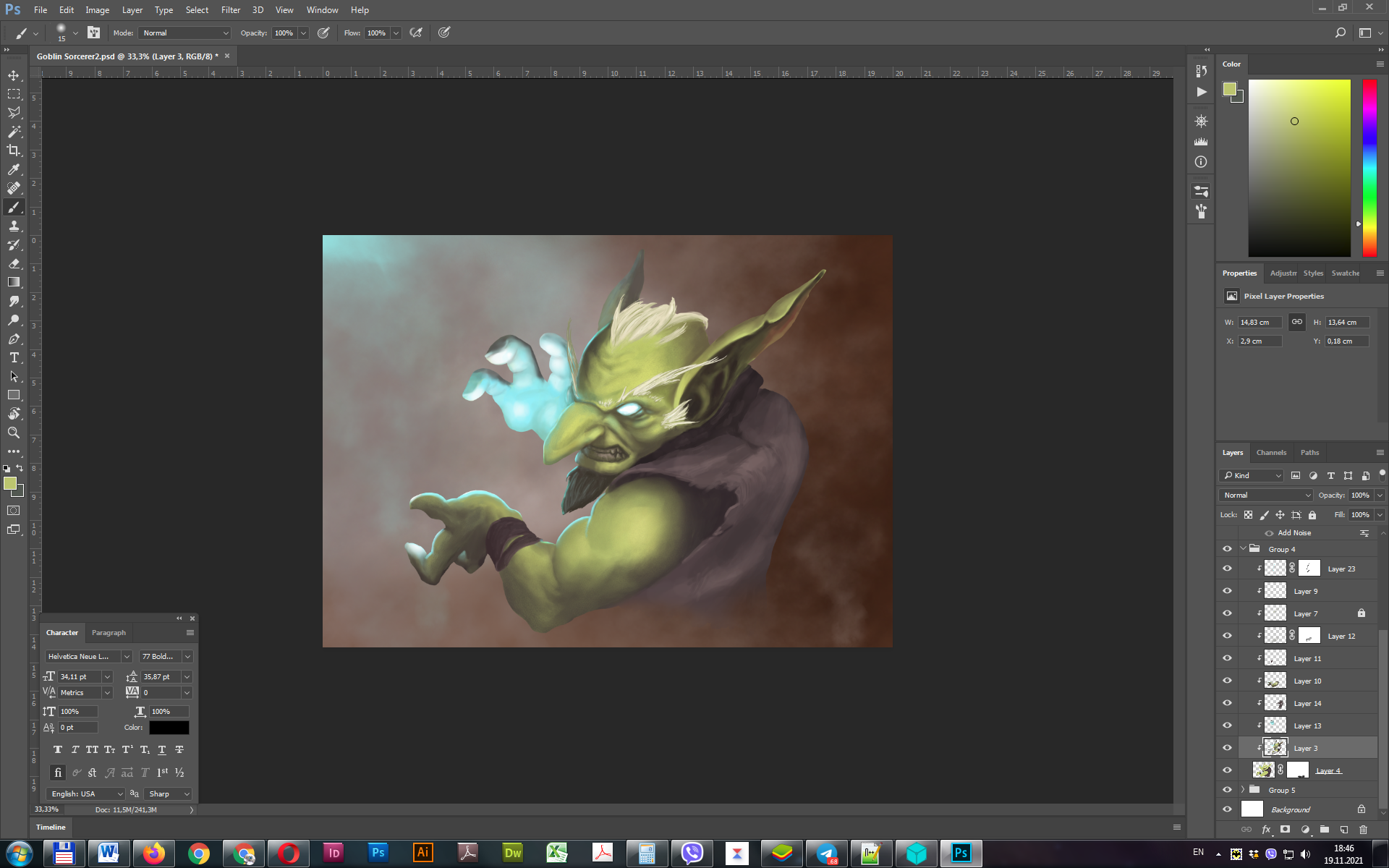Viewport: 1389px width, 868px height.
Task: Click the foreground color swatch in Color panel
Action: pos(1230,89)
